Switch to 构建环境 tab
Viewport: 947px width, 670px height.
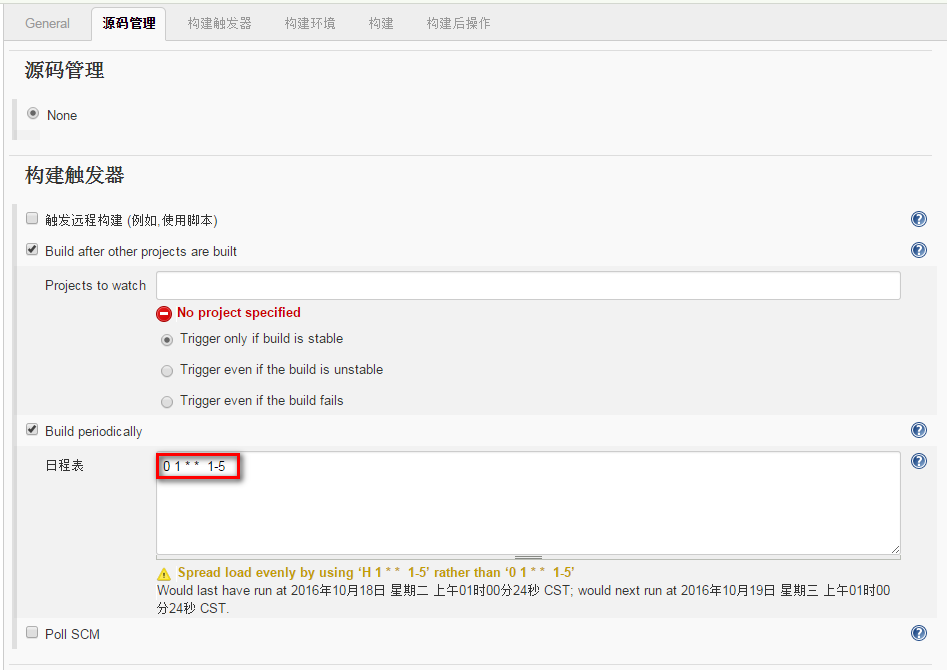310,24
